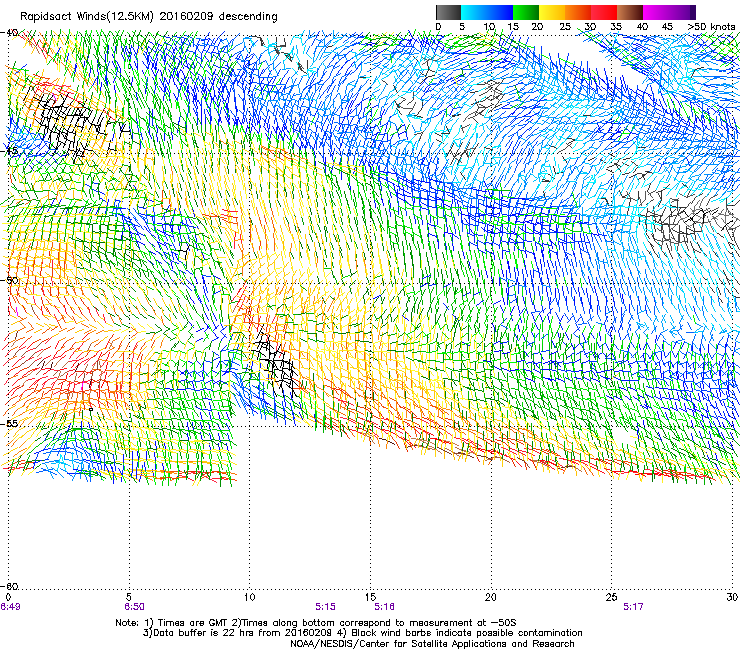Click the '35' label under the color legend

pyautogui.click(x=616, y=27)
